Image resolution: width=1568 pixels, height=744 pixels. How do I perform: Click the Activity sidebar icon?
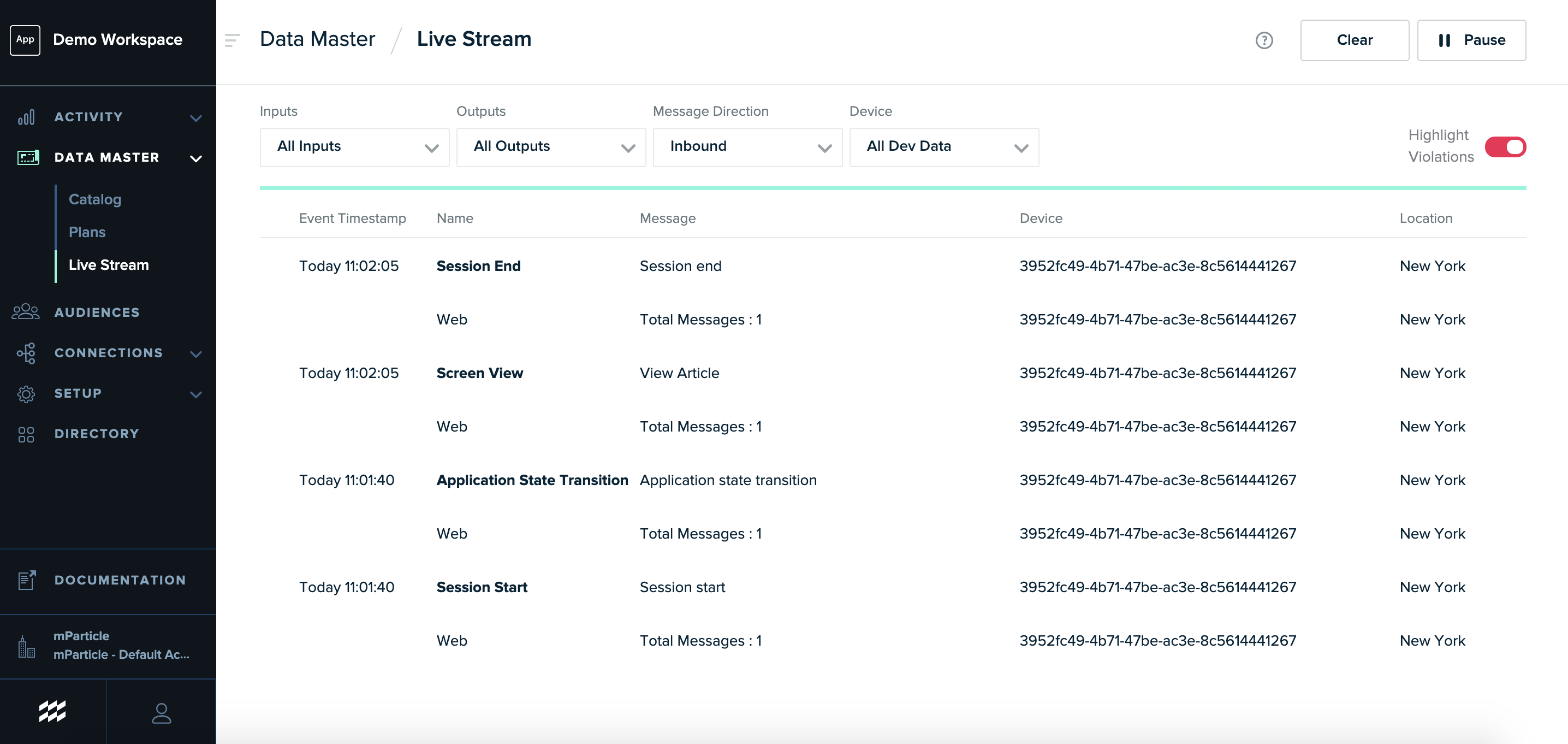(27, 116)
